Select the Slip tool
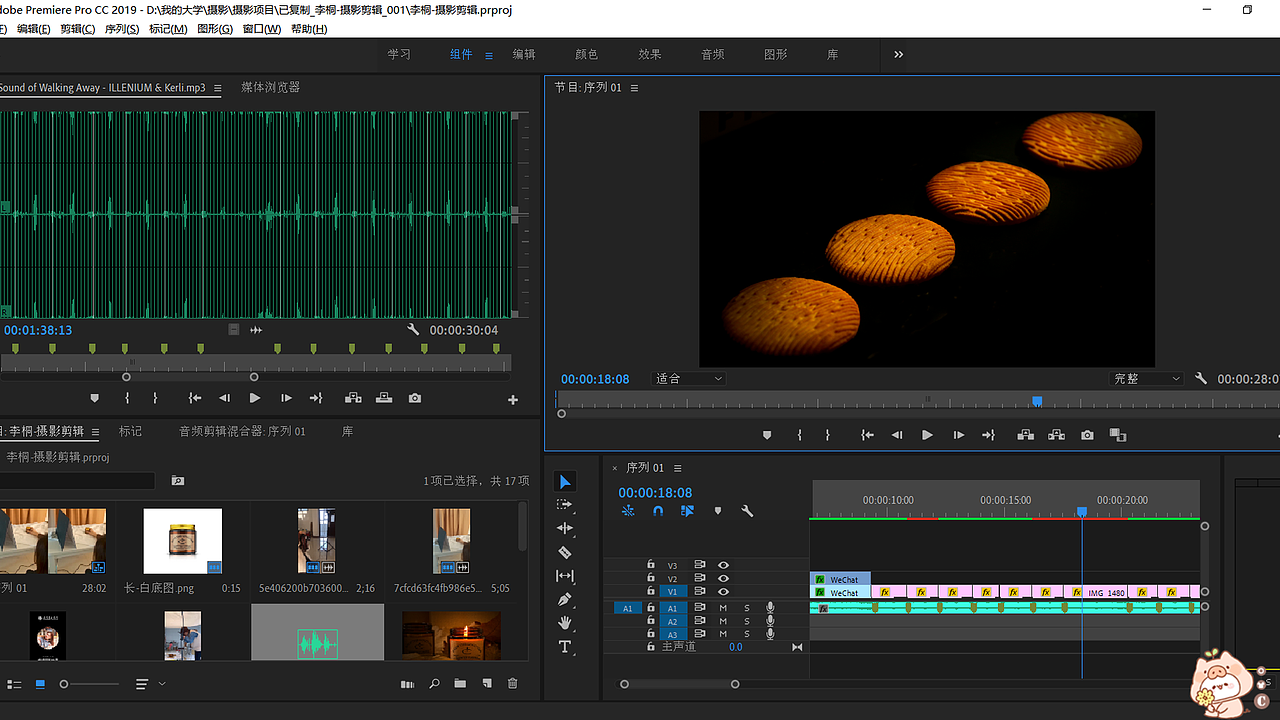The image size is (1280, 720). click(565, 576)
